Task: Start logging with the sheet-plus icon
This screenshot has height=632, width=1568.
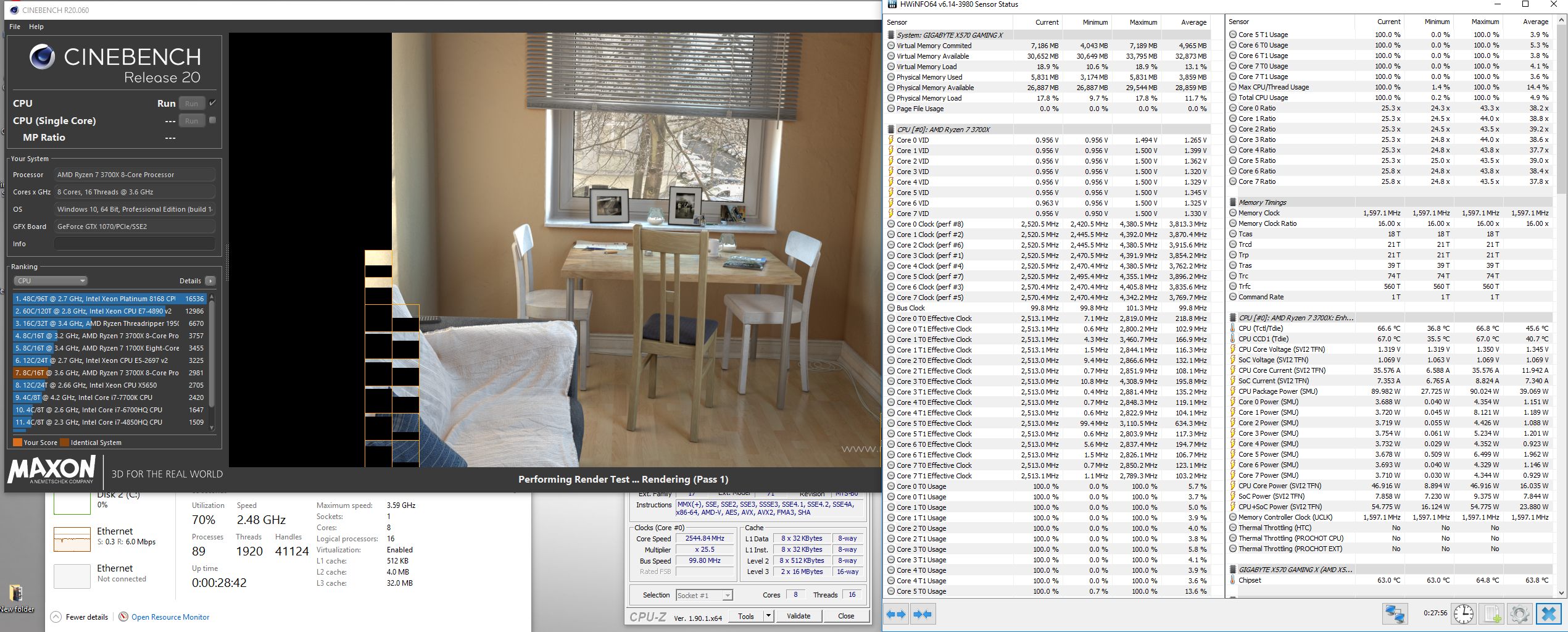Action: [x=1491, y=614]
